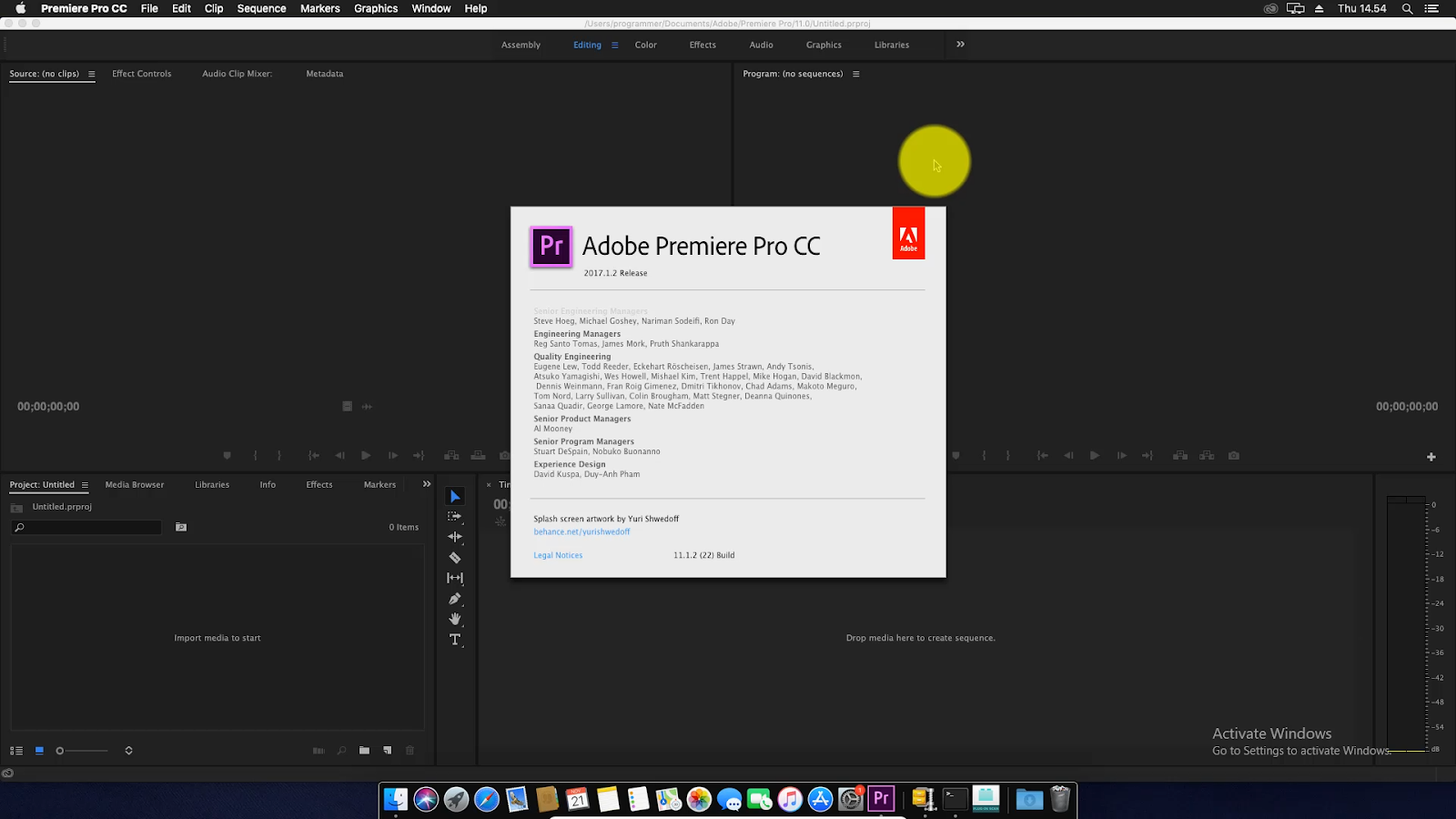Switch to the Hand tool
1456x819 pixels.
tap(455, 619)
